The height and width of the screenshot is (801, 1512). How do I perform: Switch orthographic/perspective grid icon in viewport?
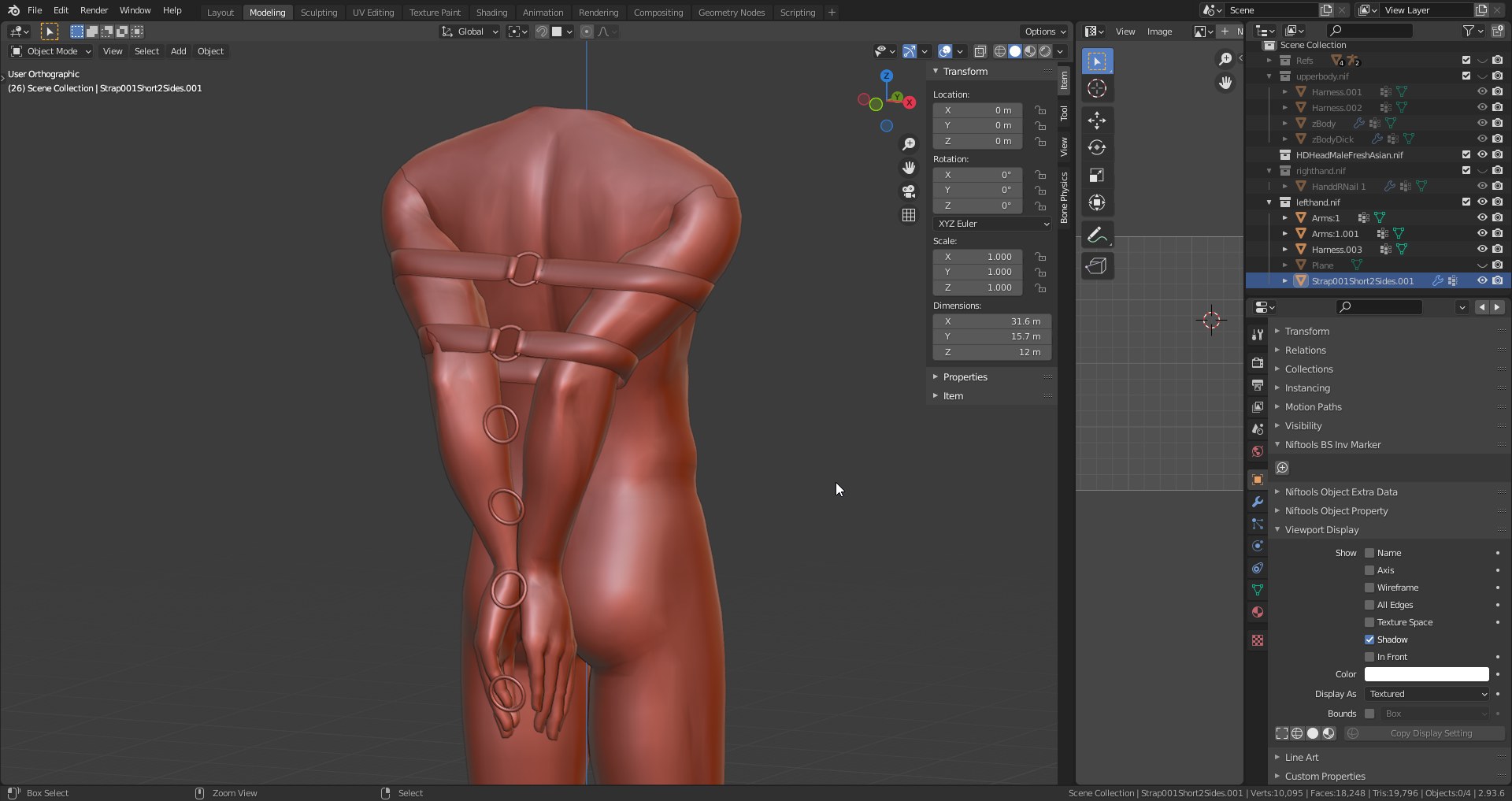tap(909, 215)
